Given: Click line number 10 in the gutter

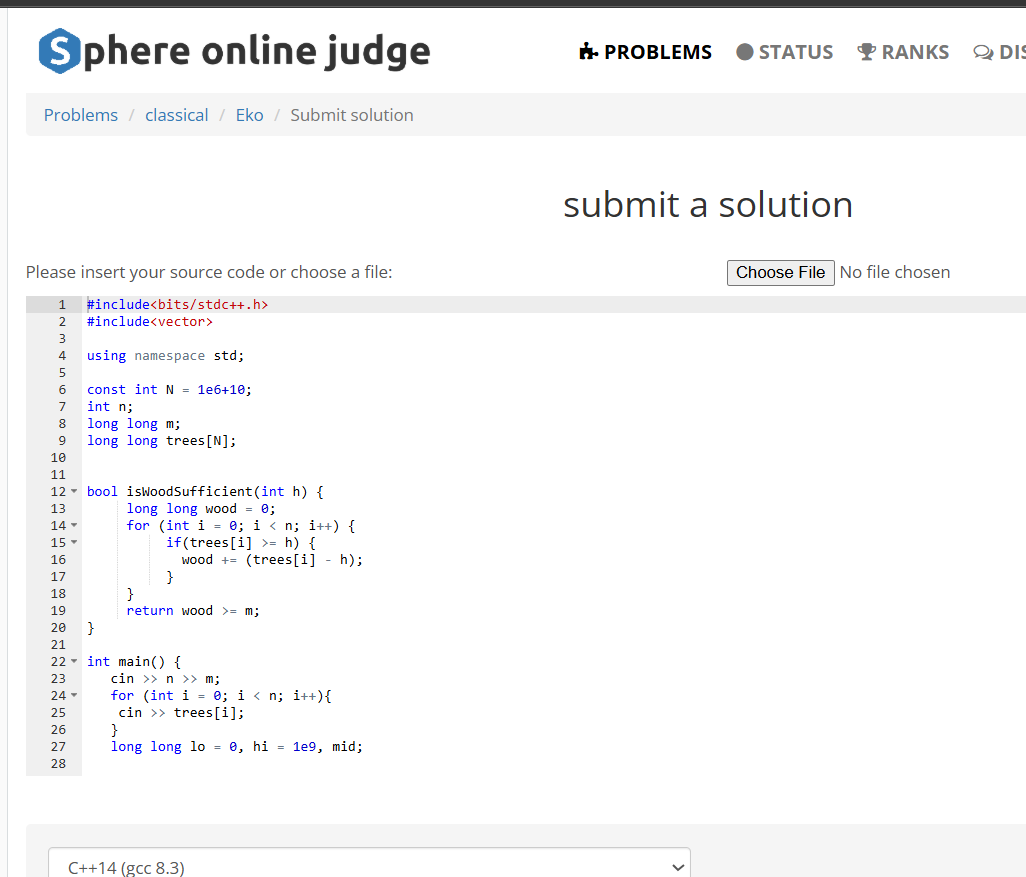Looking at the screenshot, I should click(58, 457).
